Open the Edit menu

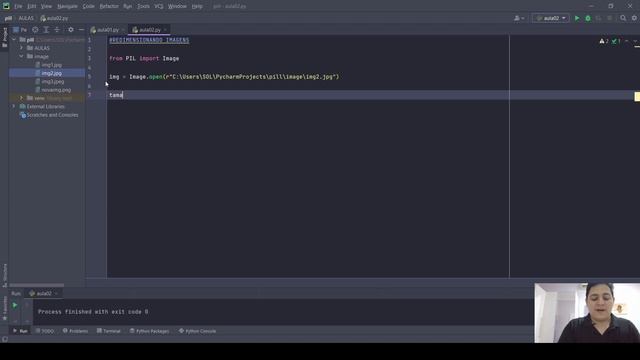coord(31,6)
